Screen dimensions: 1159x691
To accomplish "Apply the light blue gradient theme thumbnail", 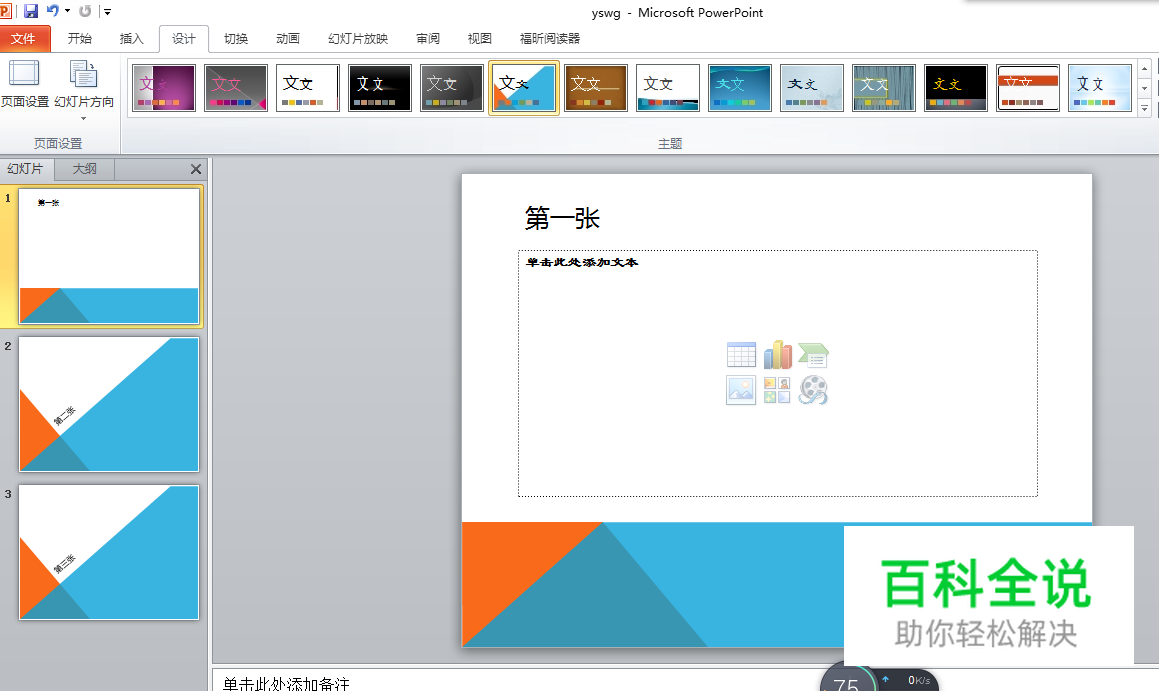I will click(1100, 88).
